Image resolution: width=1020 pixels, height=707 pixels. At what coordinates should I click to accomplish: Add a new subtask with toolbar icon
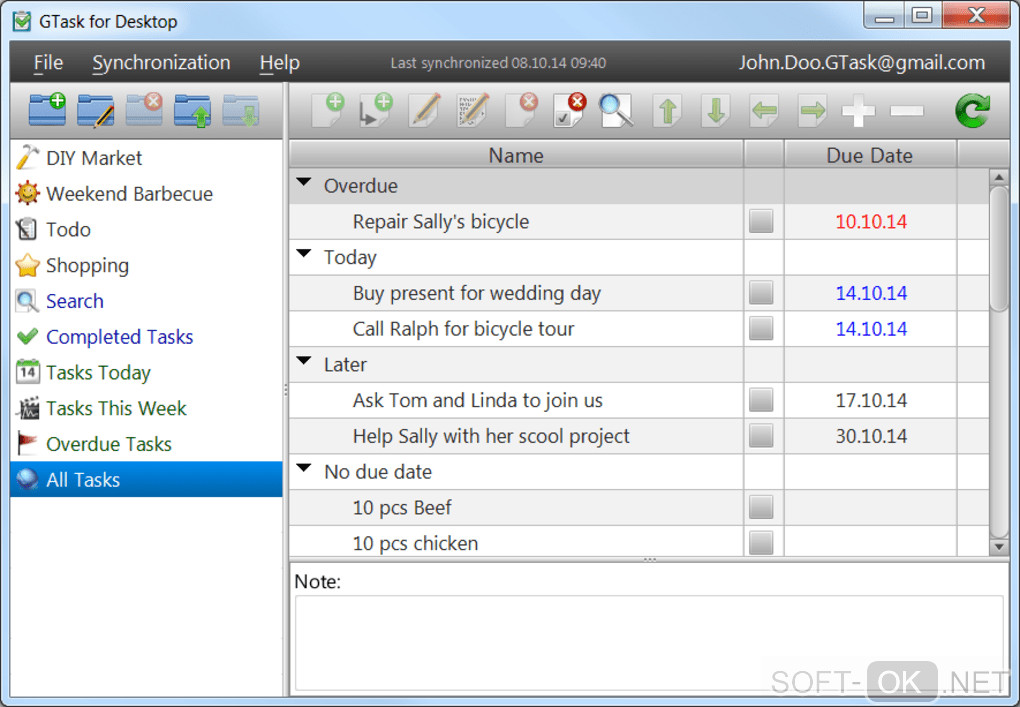click(x=376, y=110)
